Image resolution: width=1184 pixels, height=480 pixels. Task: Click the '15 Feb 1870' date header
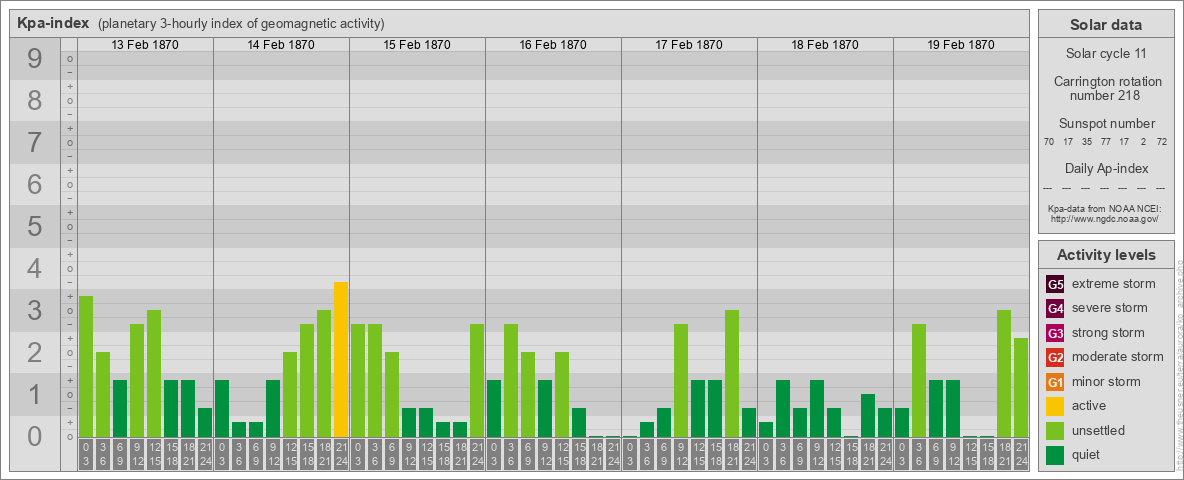[417, 45]
